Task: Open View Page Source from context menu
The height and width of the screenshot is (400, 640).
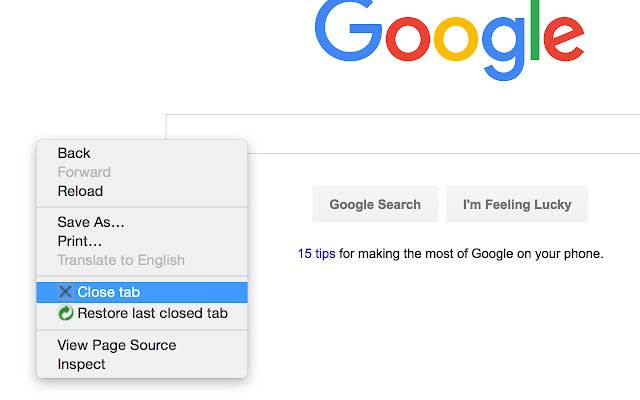Action: pyautogui.click(x=117, y=345)
